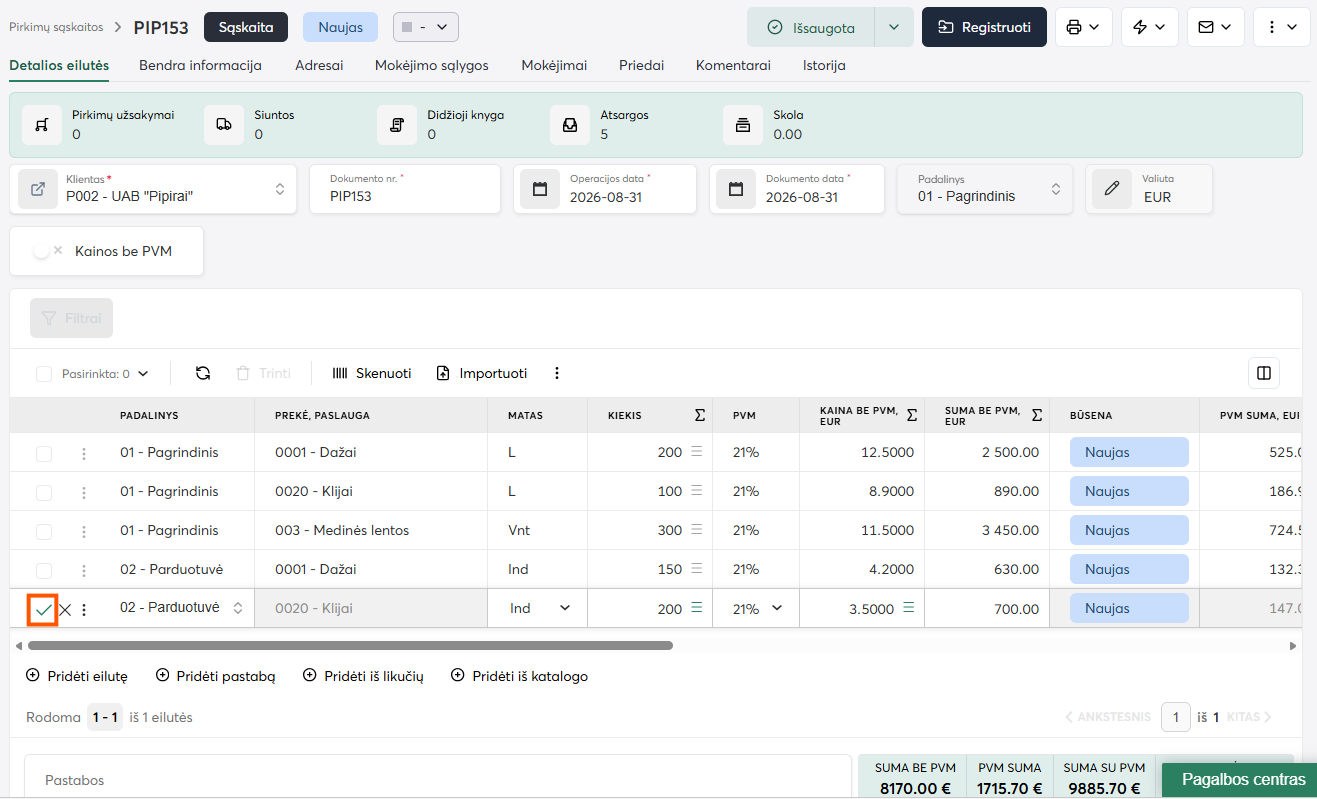Open the email envelope menu
Image resolution: width=1317 pixels, height=799 pixels.
pyautogui.click(x=1216, y=27)
